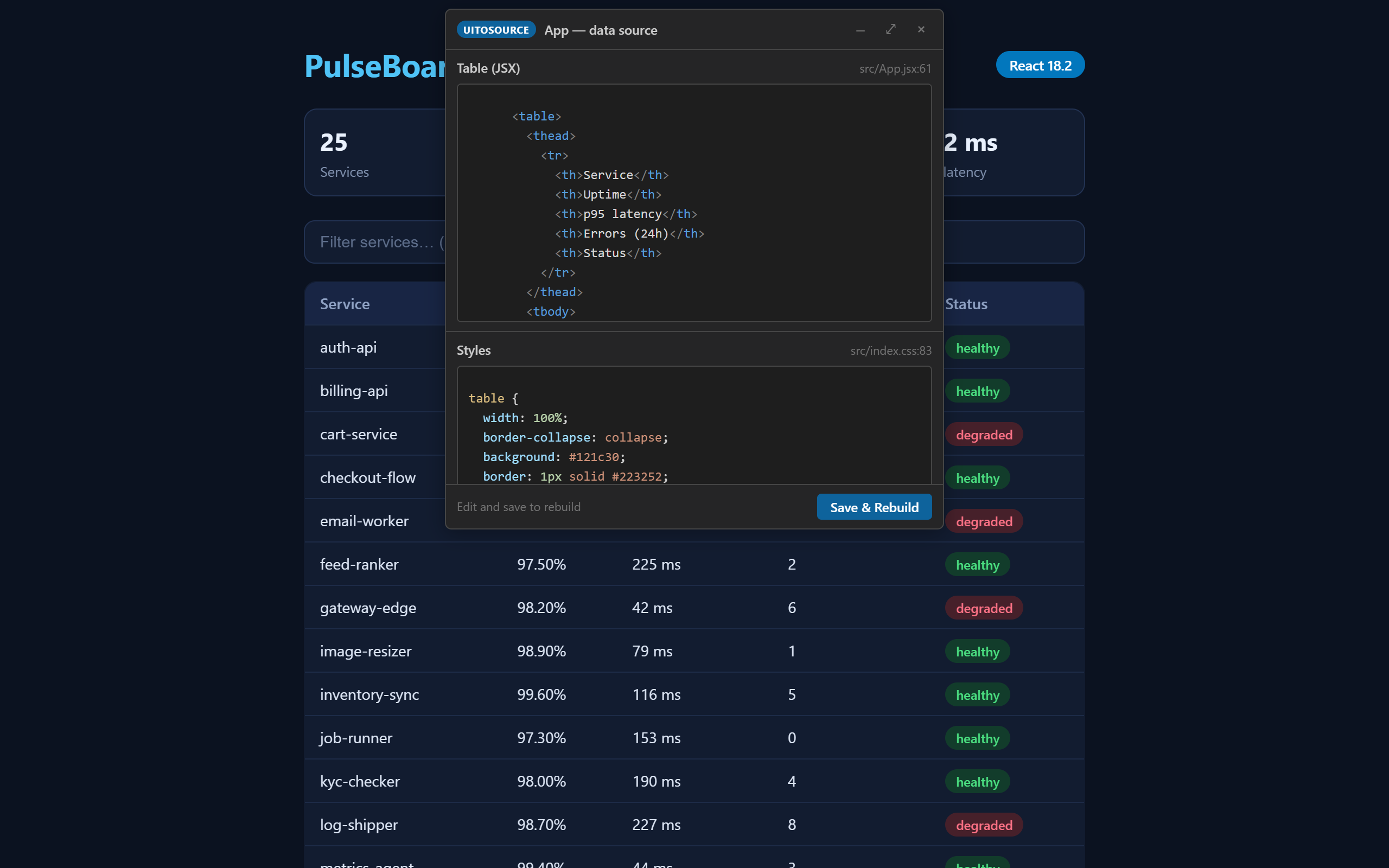This screenshot has height=868, width=1389.
Task: Click the degraded badge for log-shipper
Action: point(984,825)
